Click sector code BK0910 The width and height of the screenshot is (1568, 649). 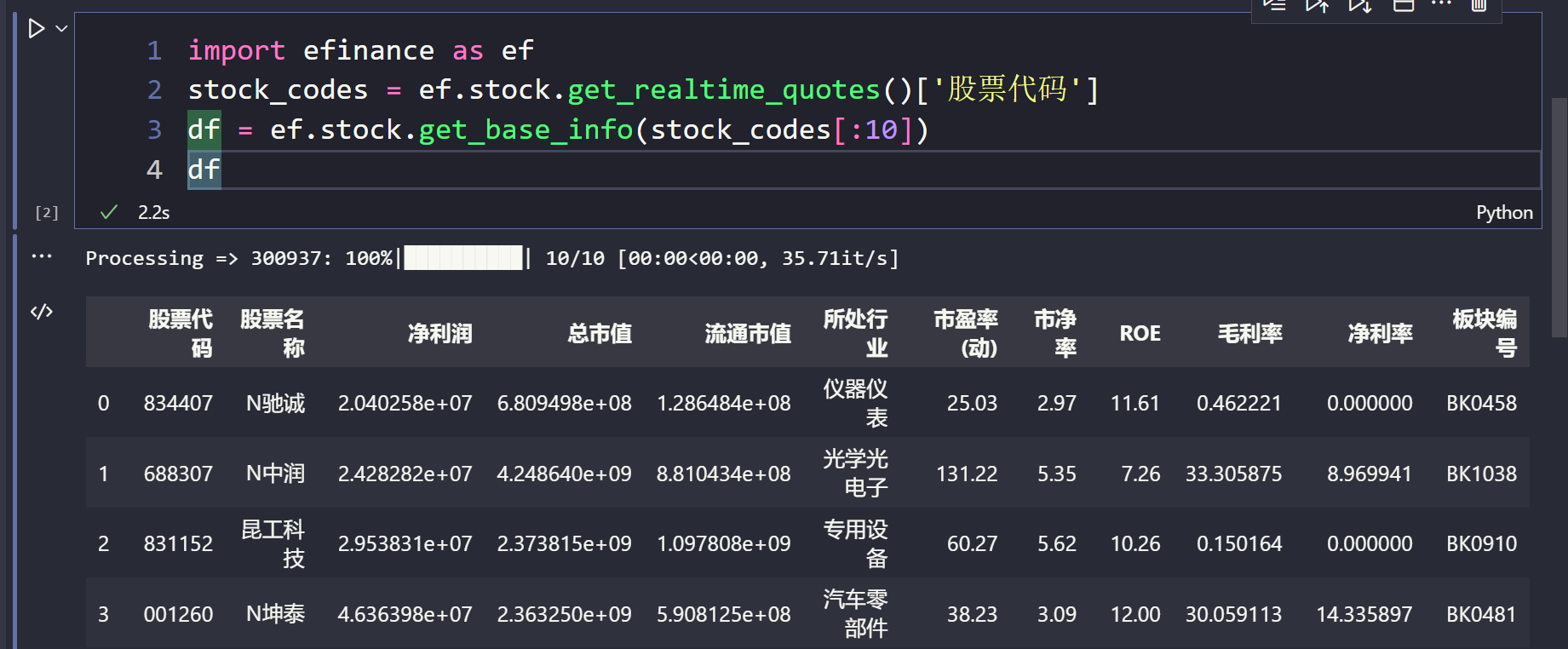[x=1481, y=544]
